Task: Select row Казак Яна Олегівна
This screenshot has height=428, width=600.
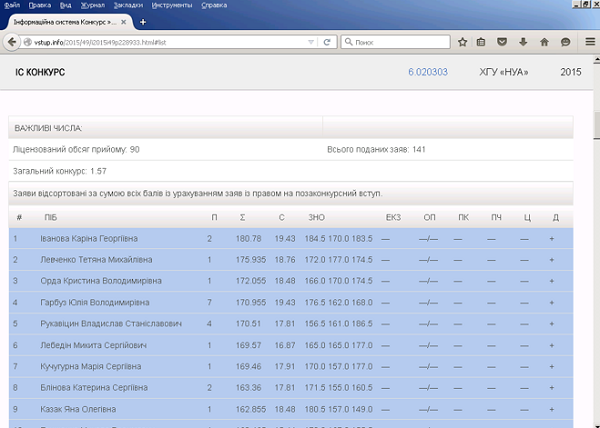Action: tap(291, 409)
